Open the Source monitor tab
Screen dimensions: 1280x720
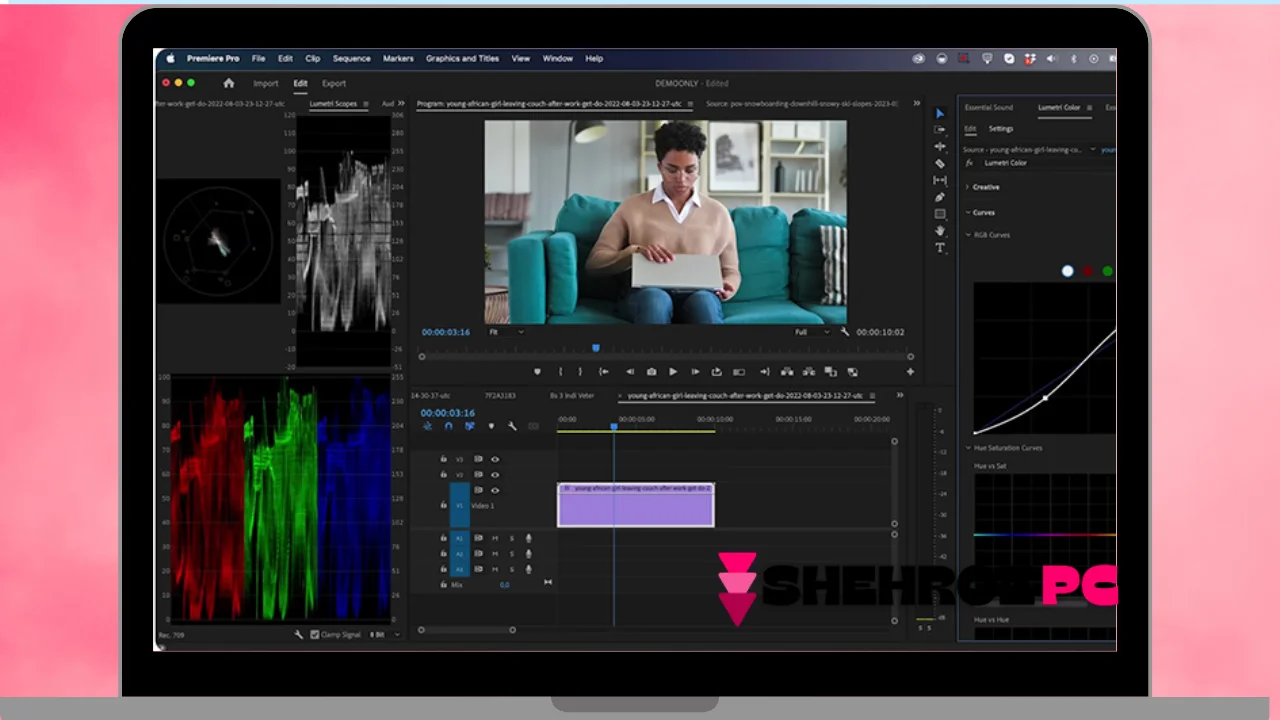click(x=801, y=103)
